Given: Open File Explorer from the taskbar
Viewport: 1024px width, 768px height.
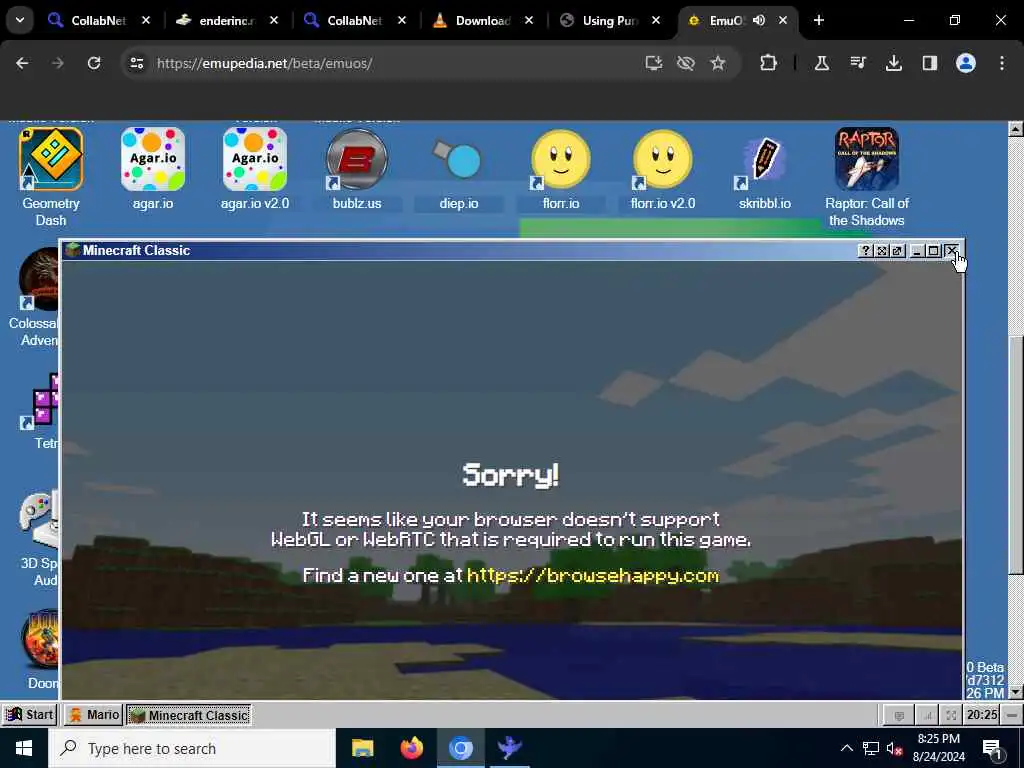Looking at the screenshot, I should pos(362,748).
